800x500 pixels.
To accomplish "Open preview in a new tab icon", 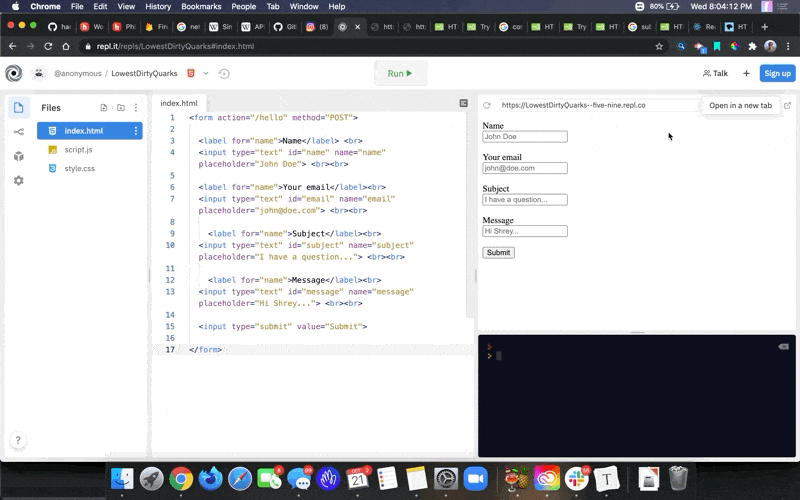I will pyautogui.click(x=787, y=105).
